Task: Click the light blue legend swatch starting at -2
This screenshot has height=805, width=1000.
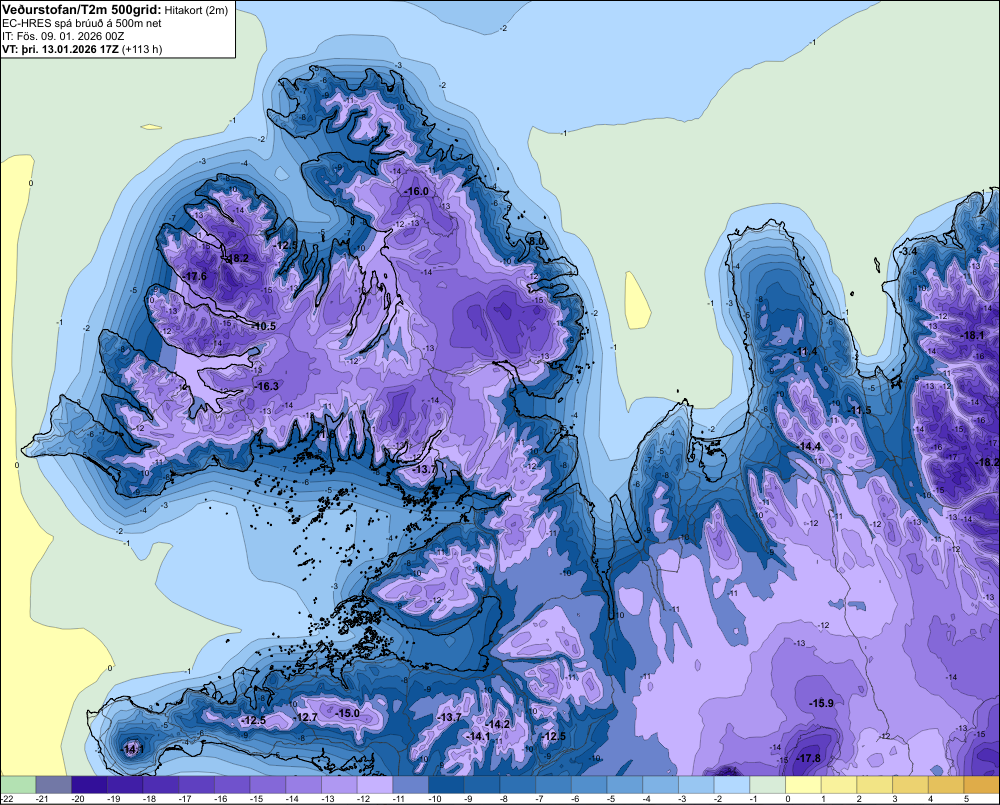Action: (732, 785)
